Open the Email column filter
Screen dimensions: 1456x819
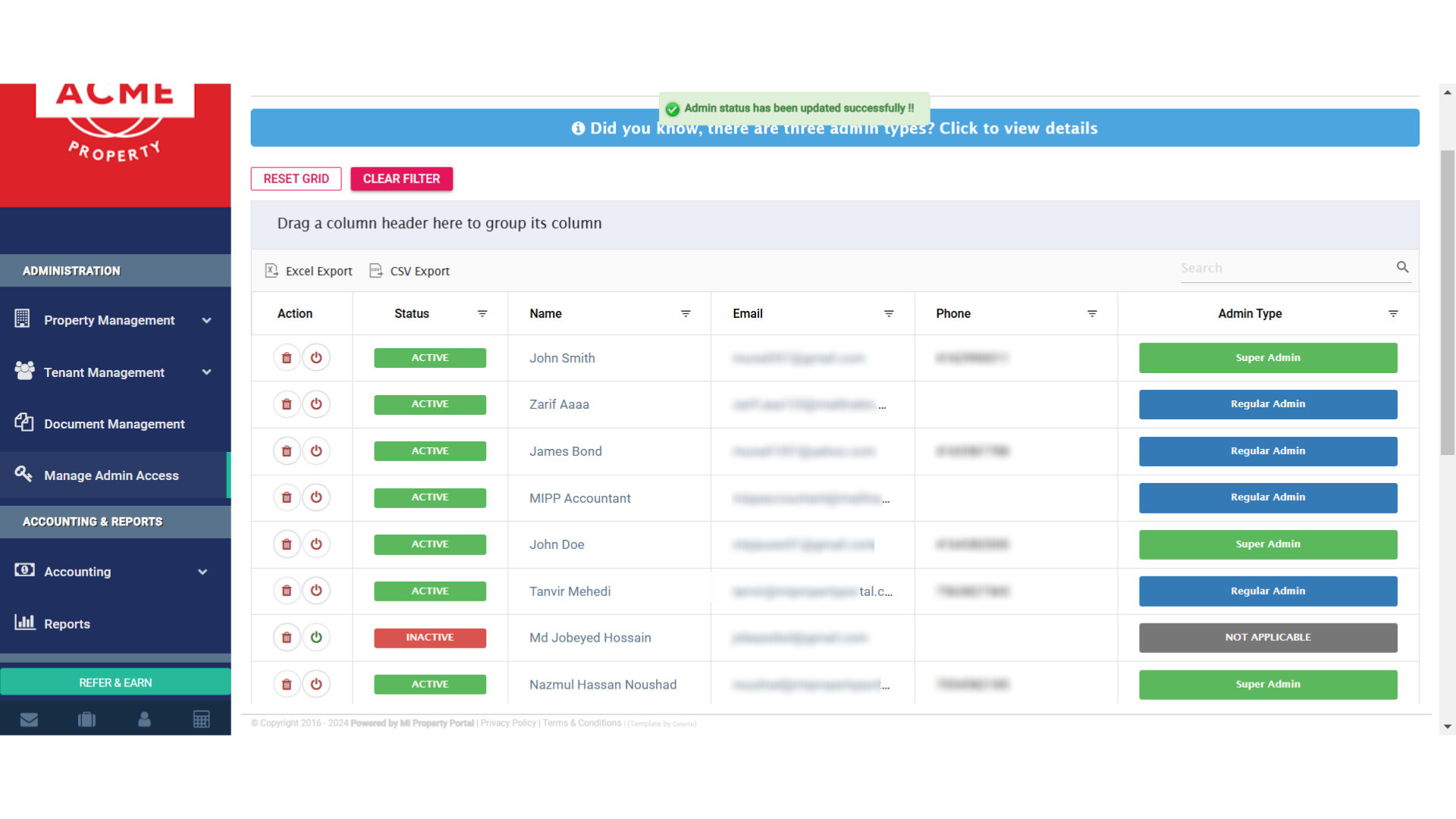889,314
